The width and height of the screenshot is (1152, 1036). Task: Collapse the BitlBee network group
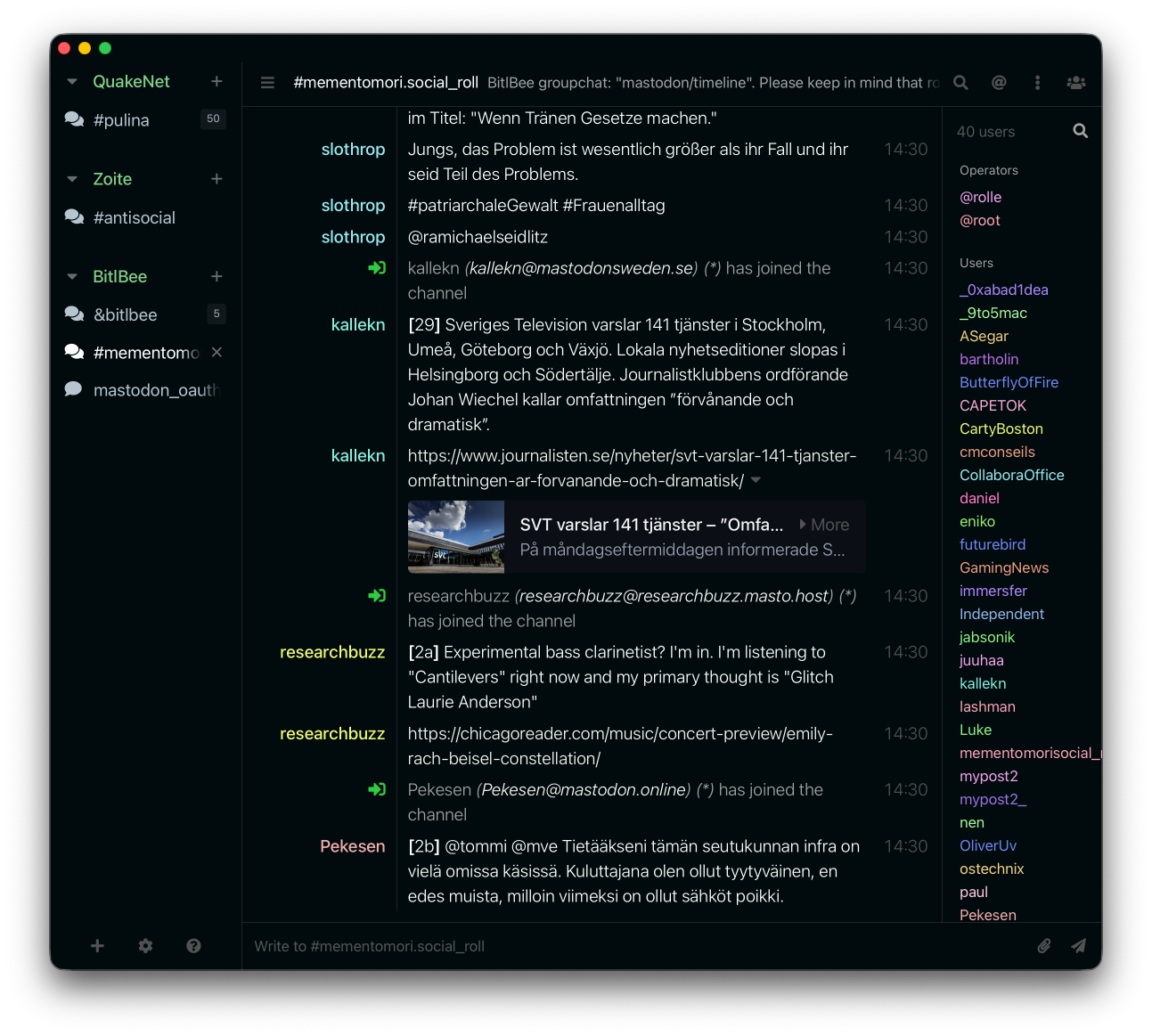point(72,277)
